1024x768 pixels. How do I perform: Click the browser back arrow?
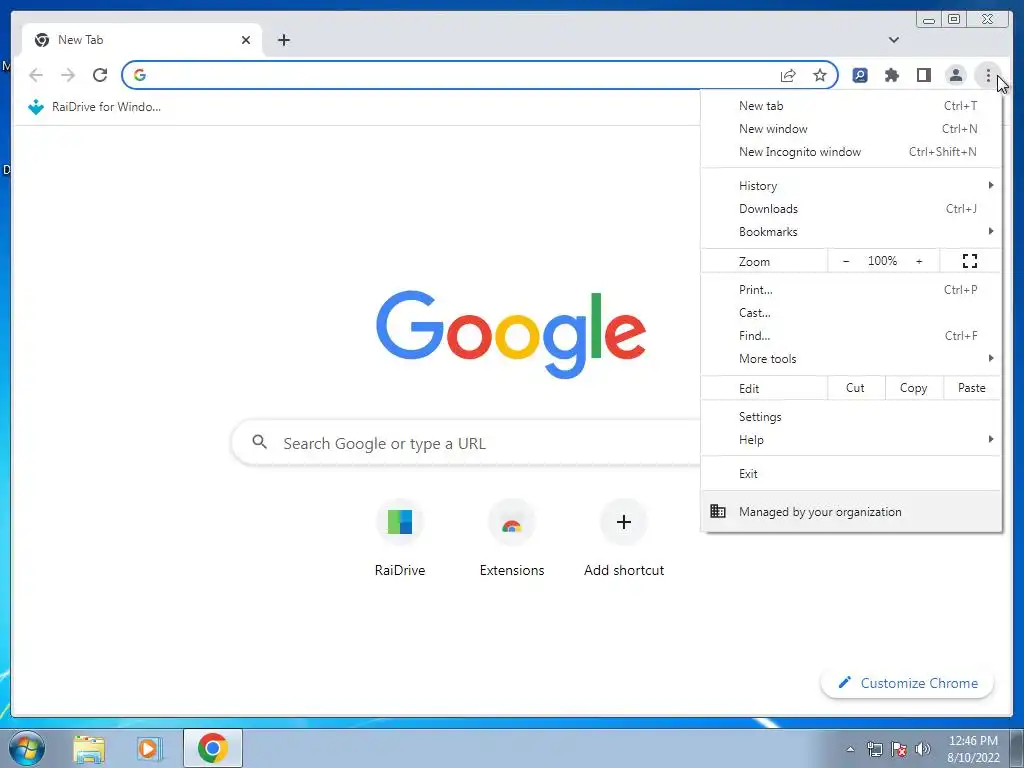[x=36, y=75]
